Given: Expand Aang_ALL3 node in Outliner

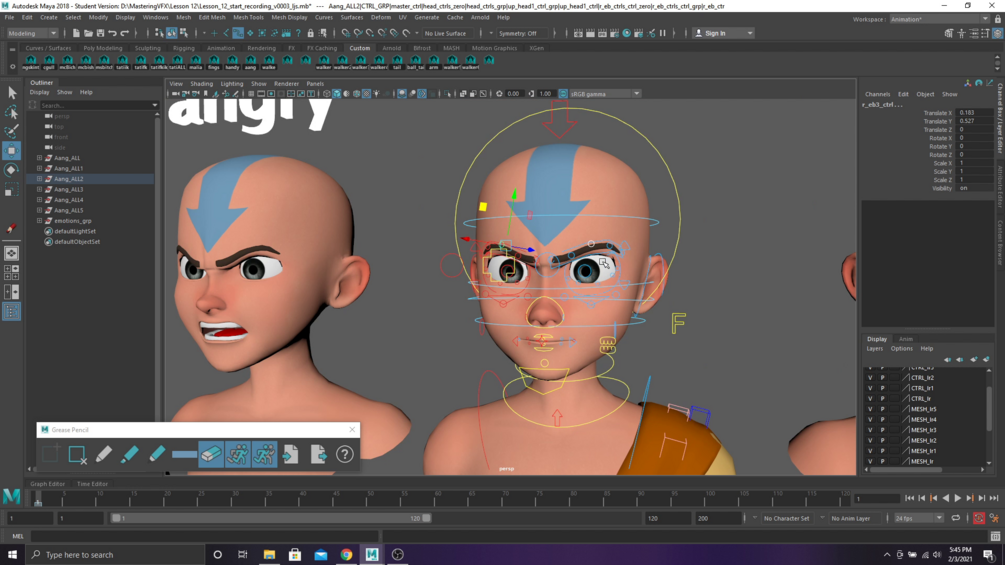Looking at the screenshot, I should (40, 189).
